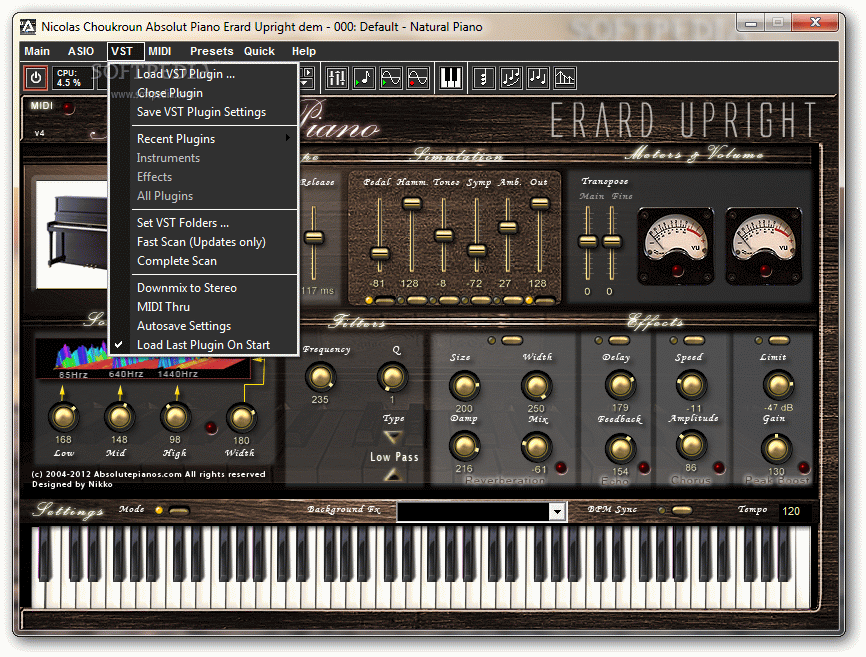Click the EQ Width knob
This screenshot has height=657, width=866.
[241, 418]
